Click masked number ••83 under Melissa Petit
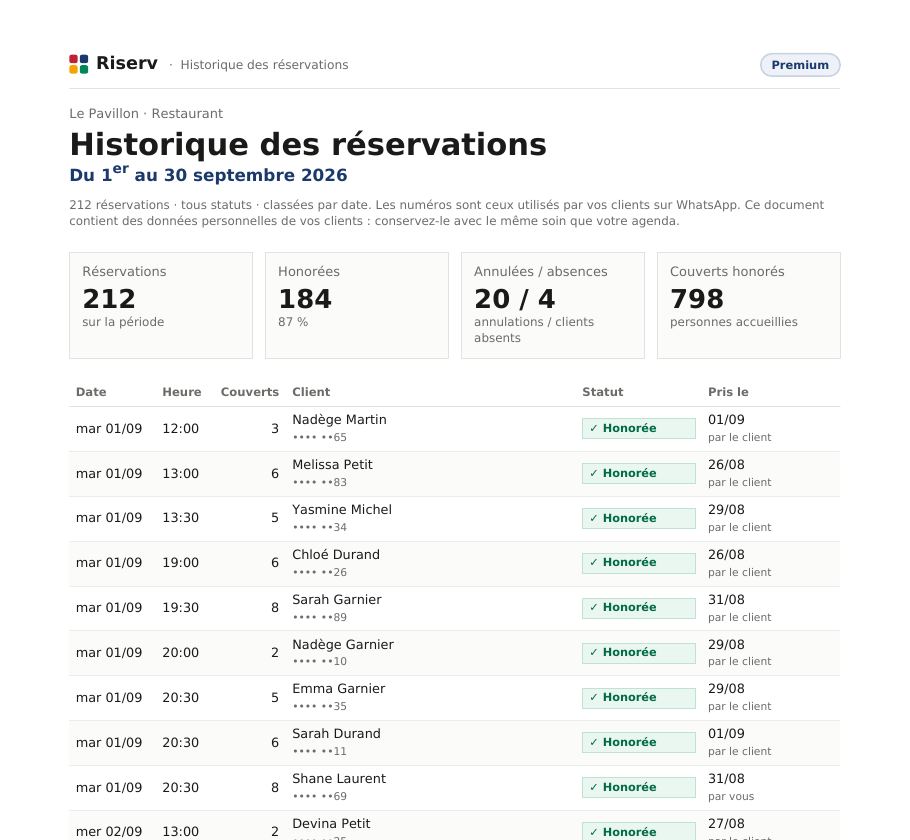The width and height of the screenshot is (910, 840). (x=320, y=482)
